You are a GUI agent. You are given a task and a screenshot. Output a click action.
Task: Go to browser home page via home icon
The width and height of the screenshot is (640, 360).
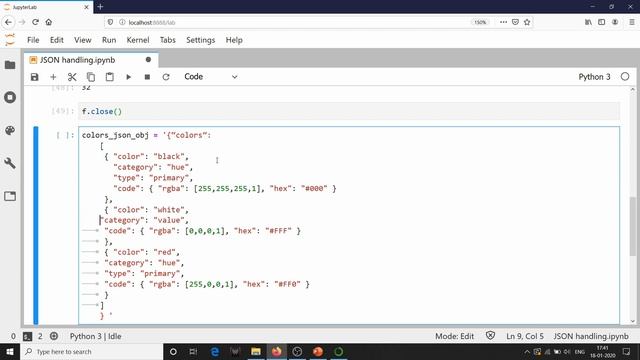(x=49, y=22)
